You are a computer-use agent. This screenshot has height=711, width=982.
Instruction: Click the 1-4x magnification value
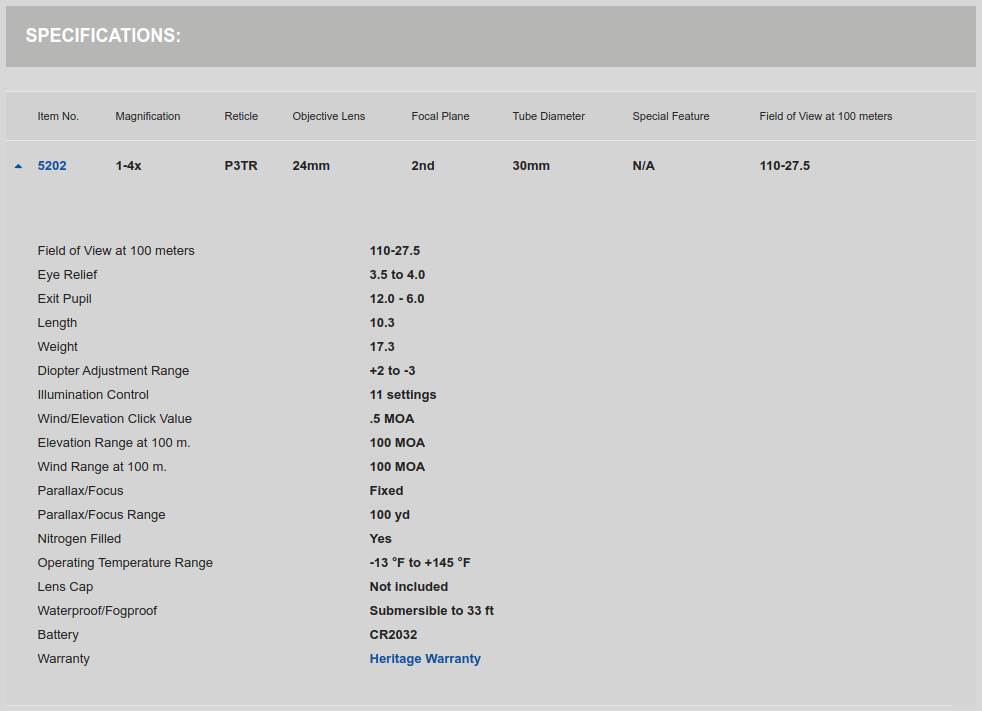click(128, 166)
